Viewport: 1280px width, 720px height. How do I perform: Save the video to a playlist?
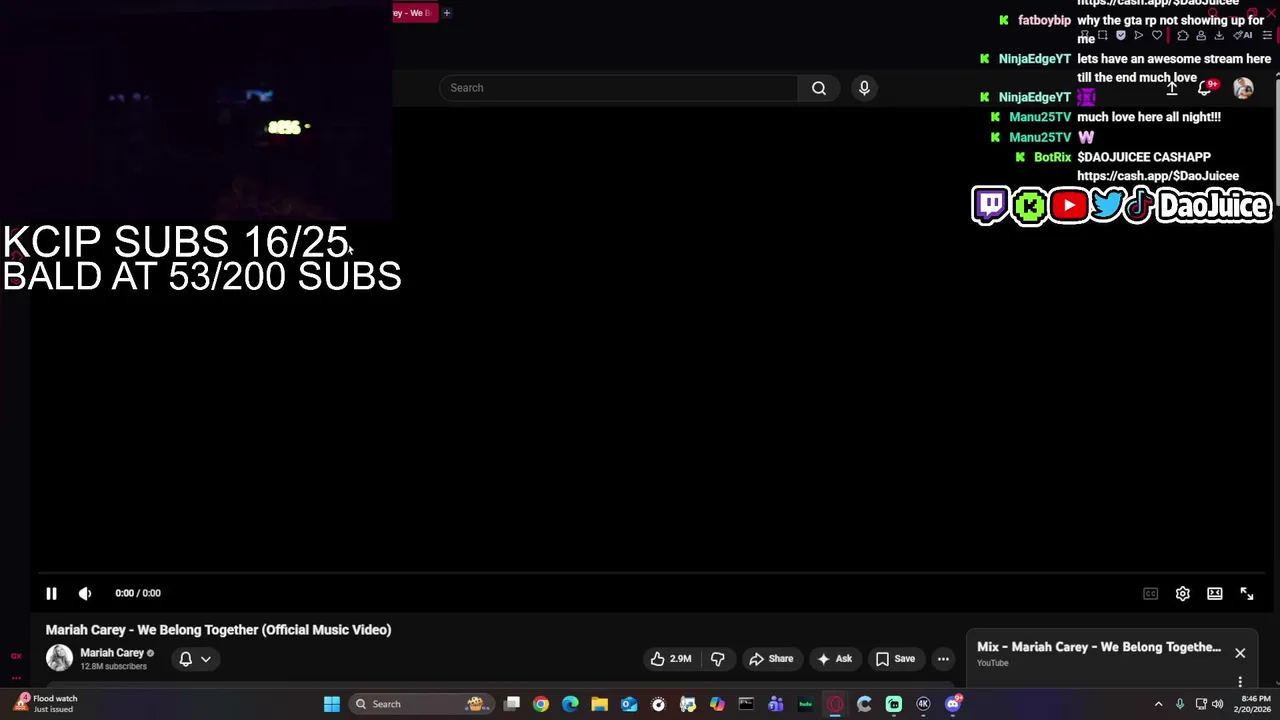click(x=895, y=658)
